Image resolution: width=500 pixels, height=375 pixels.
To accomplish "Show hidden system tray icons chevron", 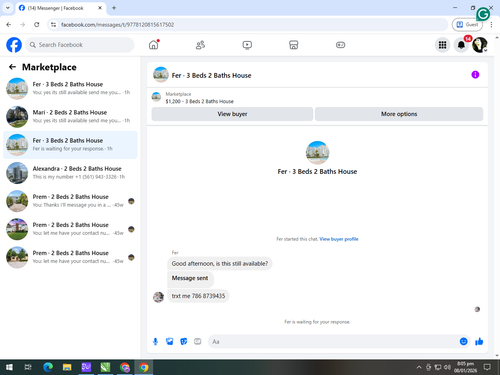I will [419, 367].
